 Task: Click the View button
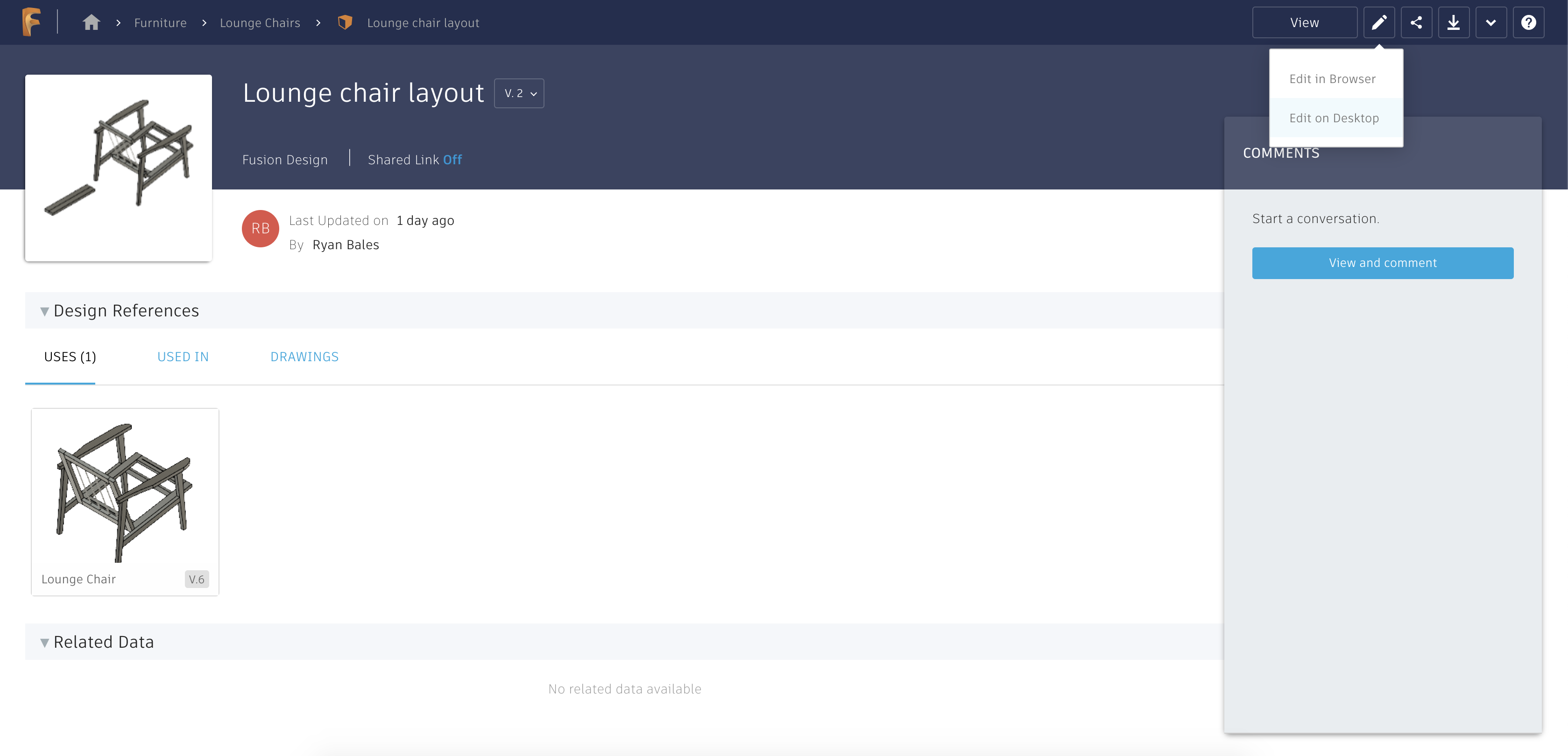1305,22
